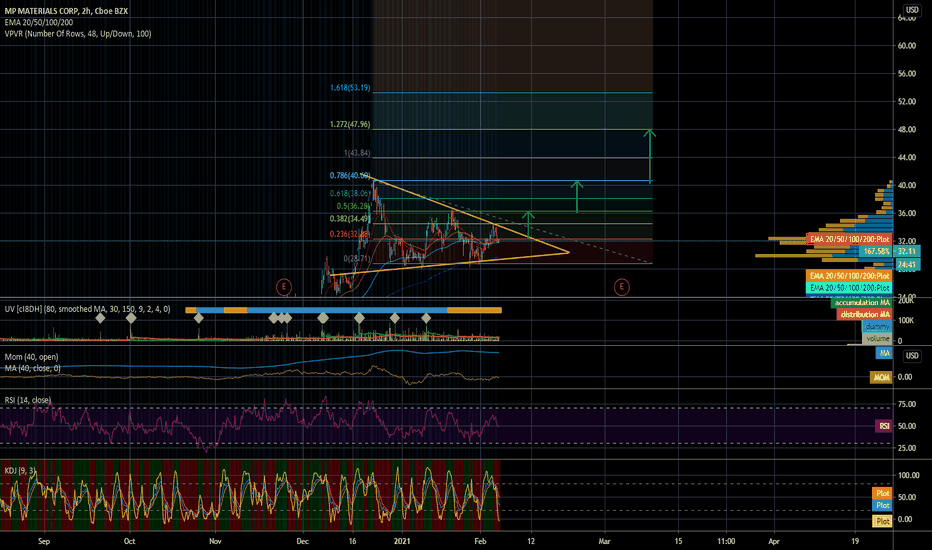Screen dimensions: 932x550
Task: Click the yellow Plot label in KDJ pane
Action: pyautogui.click(x=883, y=521)
